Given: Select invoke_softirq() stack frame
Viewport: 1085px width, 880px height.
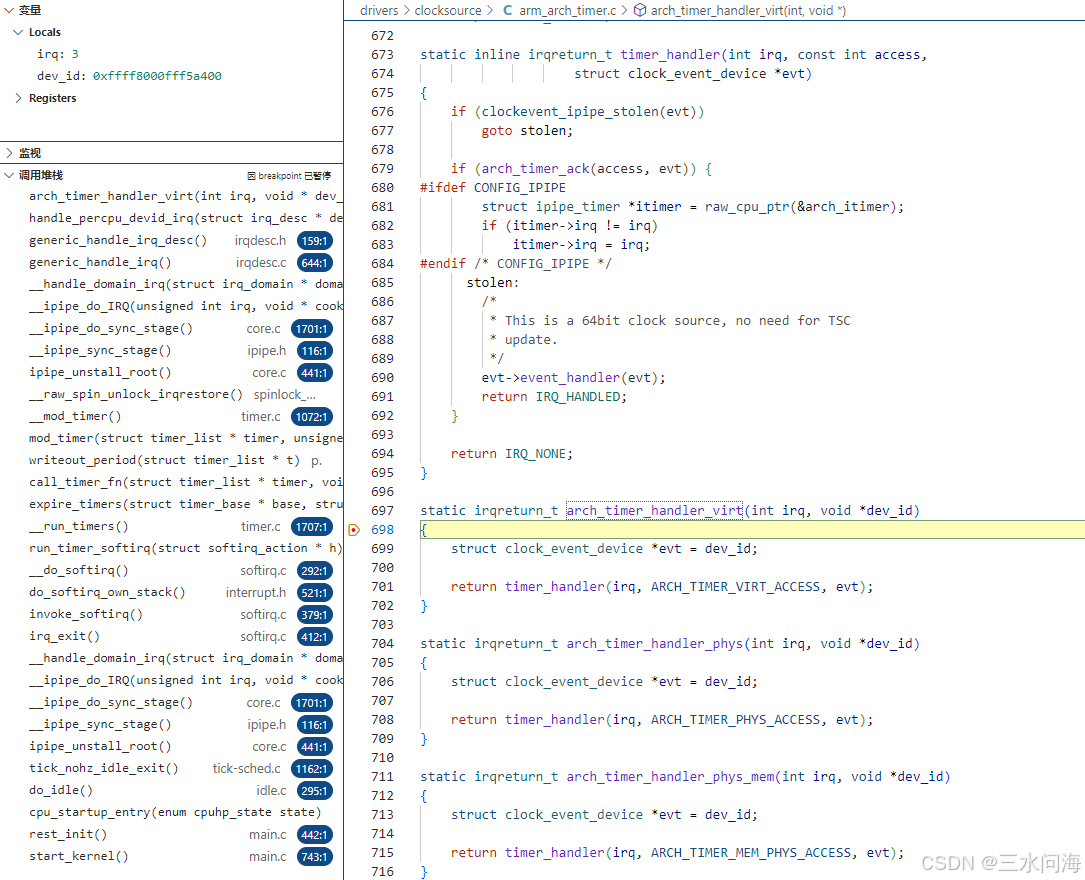Looking at the screenshot, I should click(x=172, y=614).
